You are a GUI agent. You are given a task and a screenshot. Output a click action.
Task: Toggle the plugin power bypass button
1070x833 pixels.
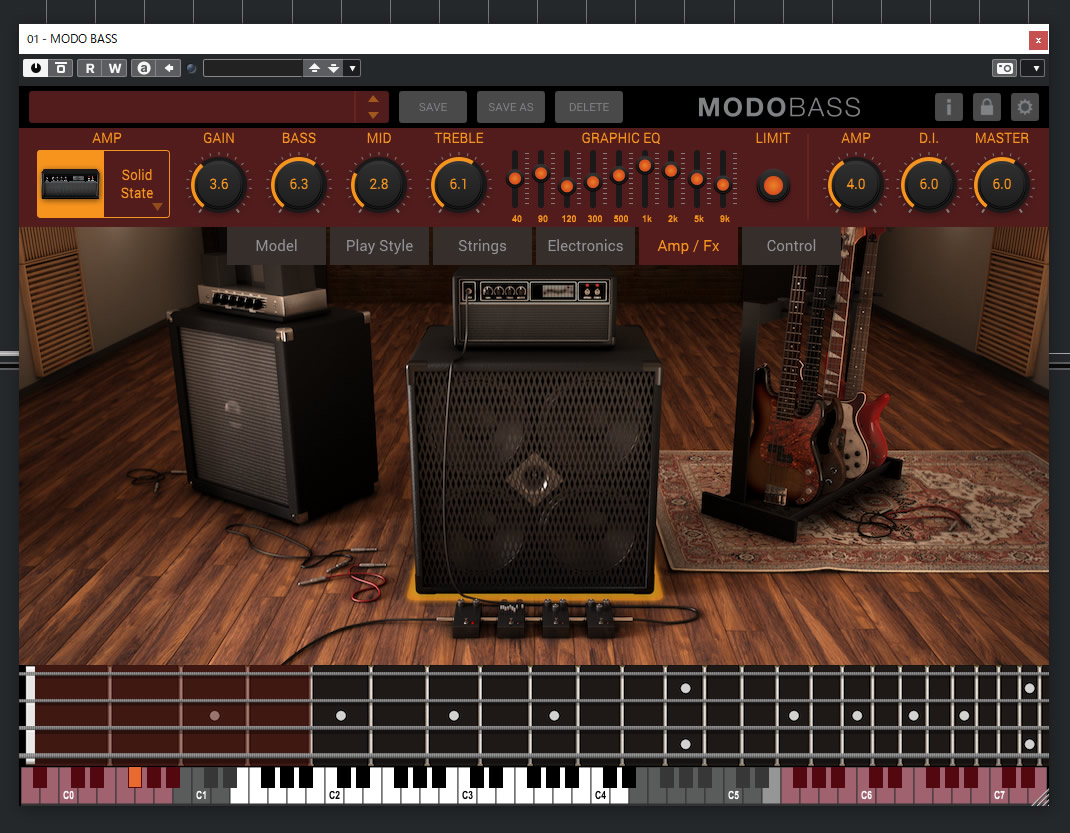tap(35, 68)
